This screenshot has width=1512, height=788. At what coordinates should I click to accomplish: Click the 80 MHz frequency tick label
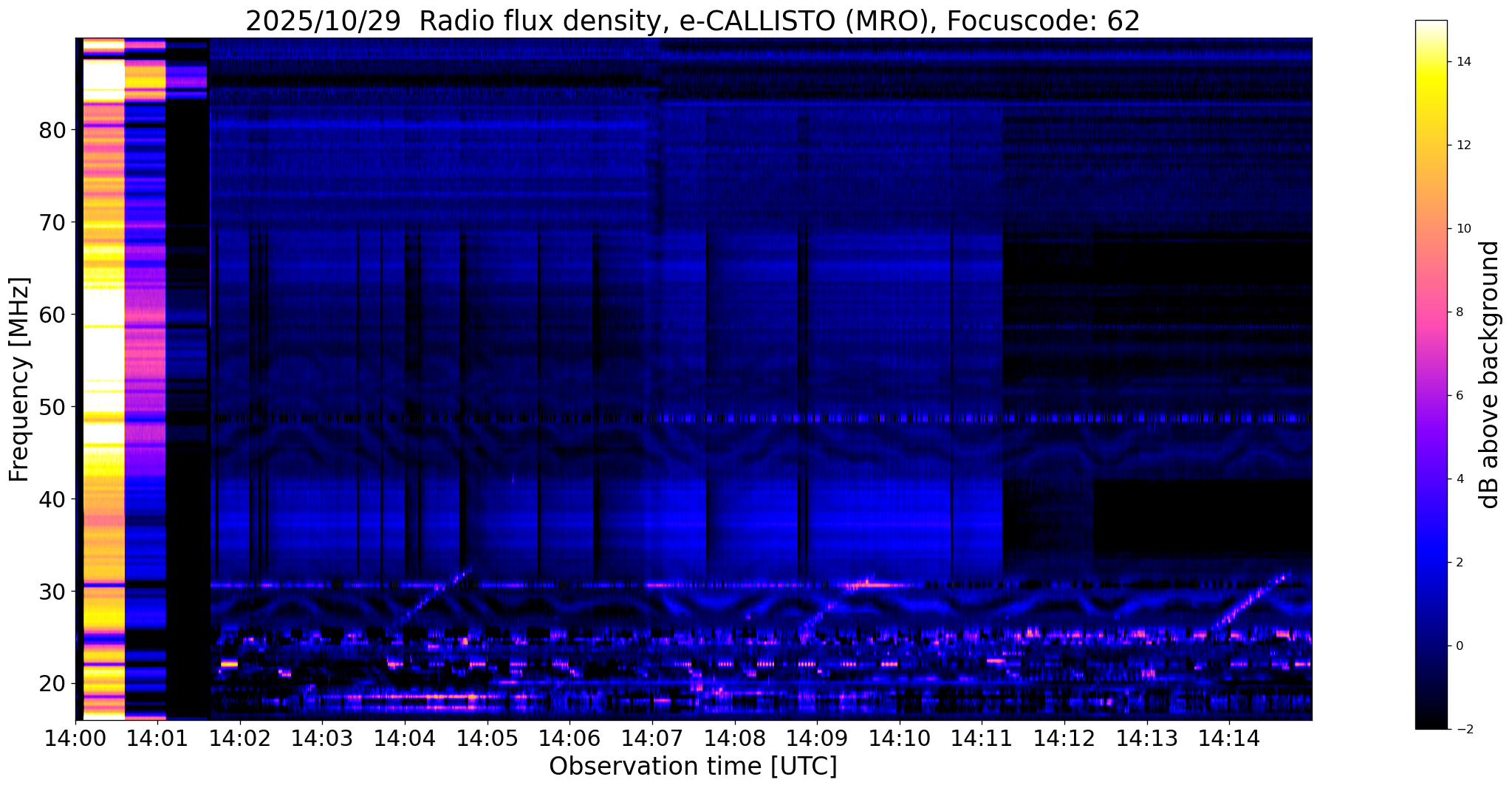coord(52,130)
